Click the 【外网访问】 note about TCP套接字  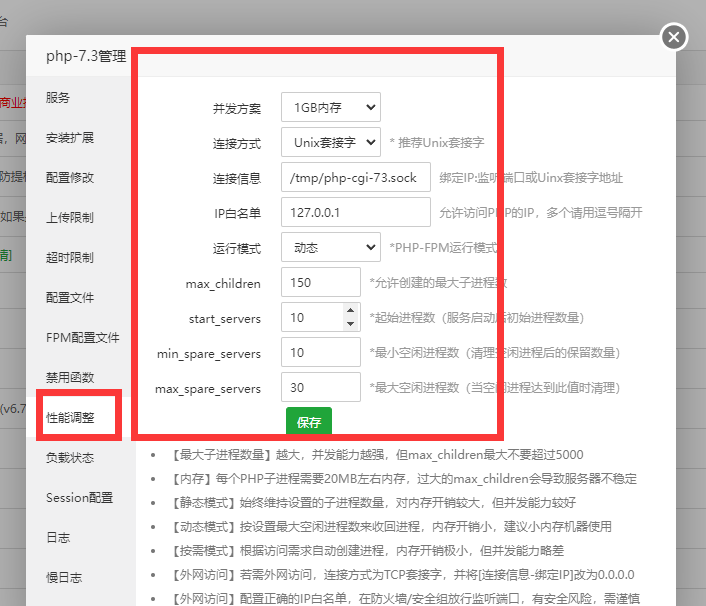pos(403,575)
